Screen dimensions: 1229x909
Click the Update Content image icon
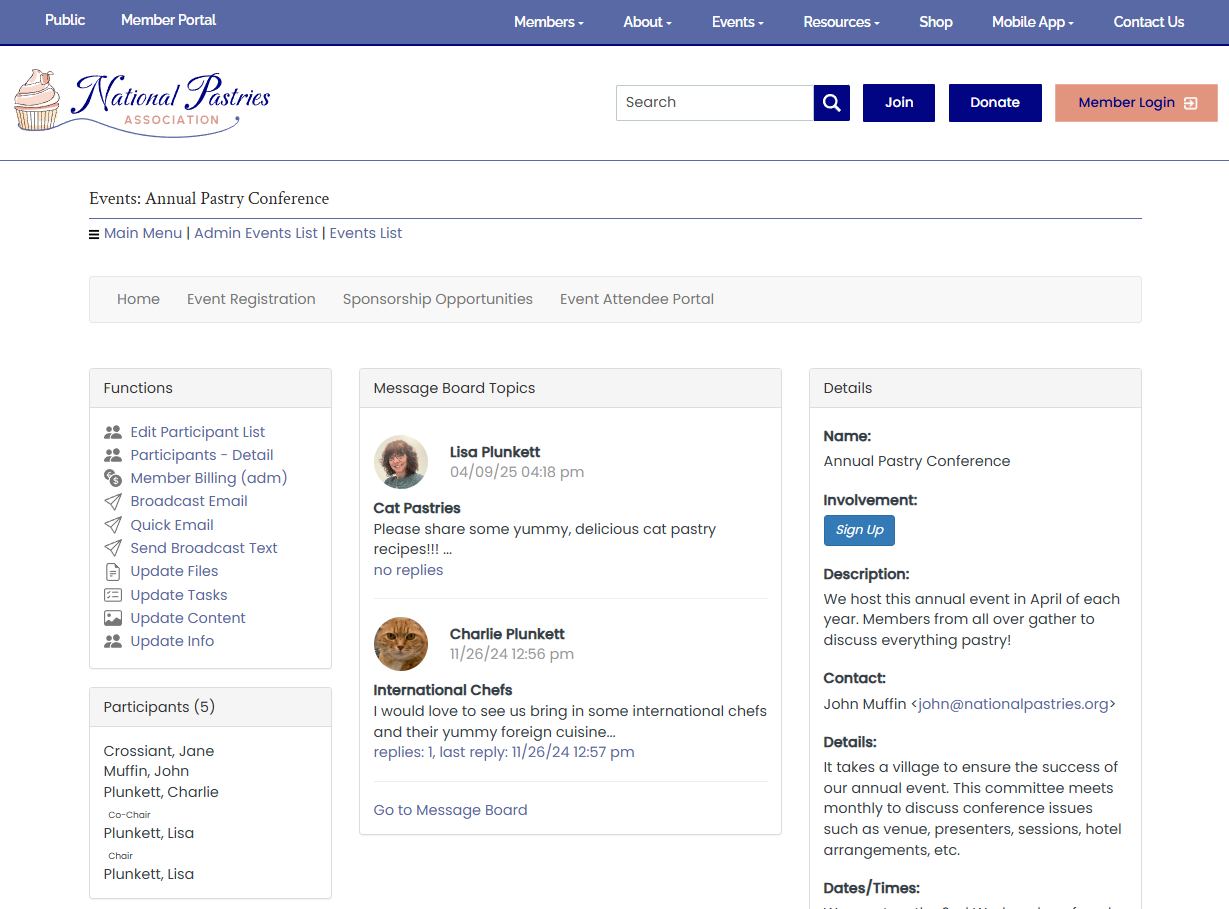tap(112, 617)
